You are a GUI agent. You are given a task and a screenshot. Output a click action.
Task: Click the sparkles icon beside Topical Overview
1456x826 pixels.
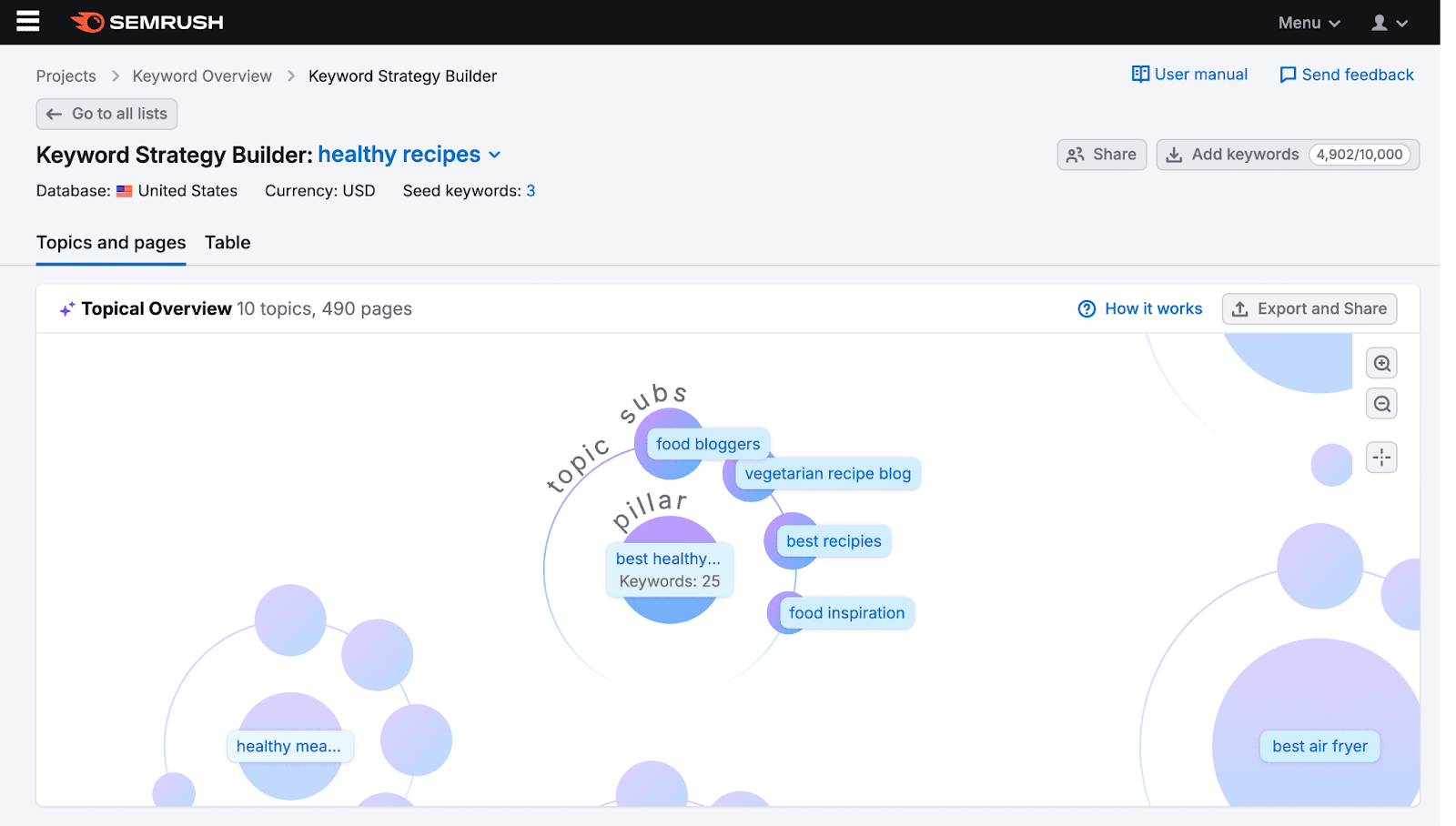66,308
